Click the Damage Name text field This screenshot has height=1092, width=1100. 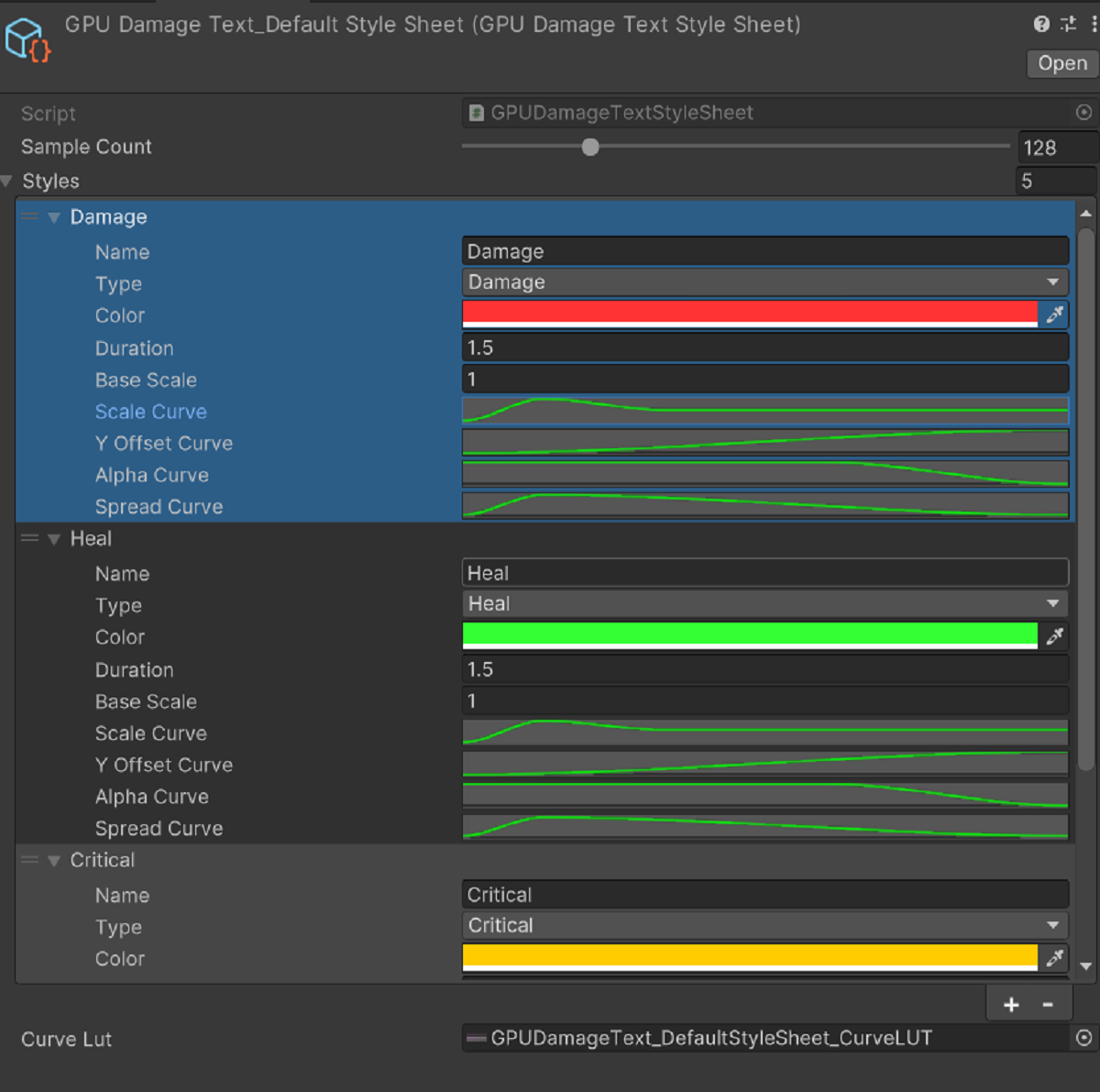point(765,251)
